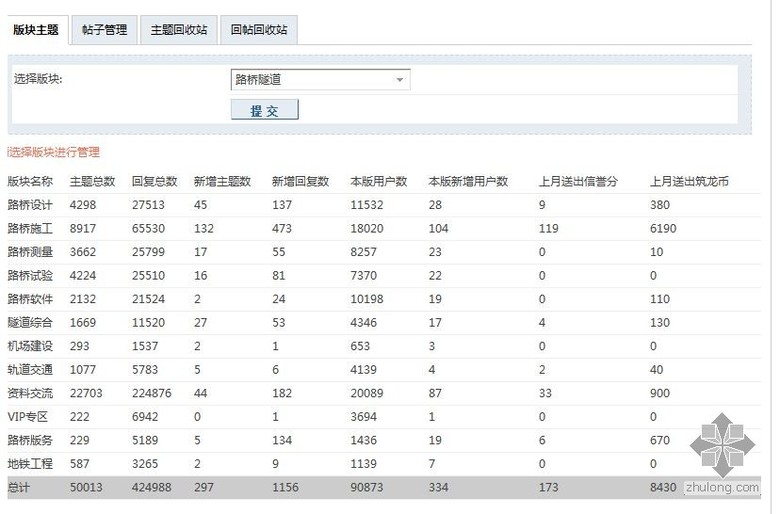
Task: Switch to the 版块主题 tab
Action: tap(36, 30)
